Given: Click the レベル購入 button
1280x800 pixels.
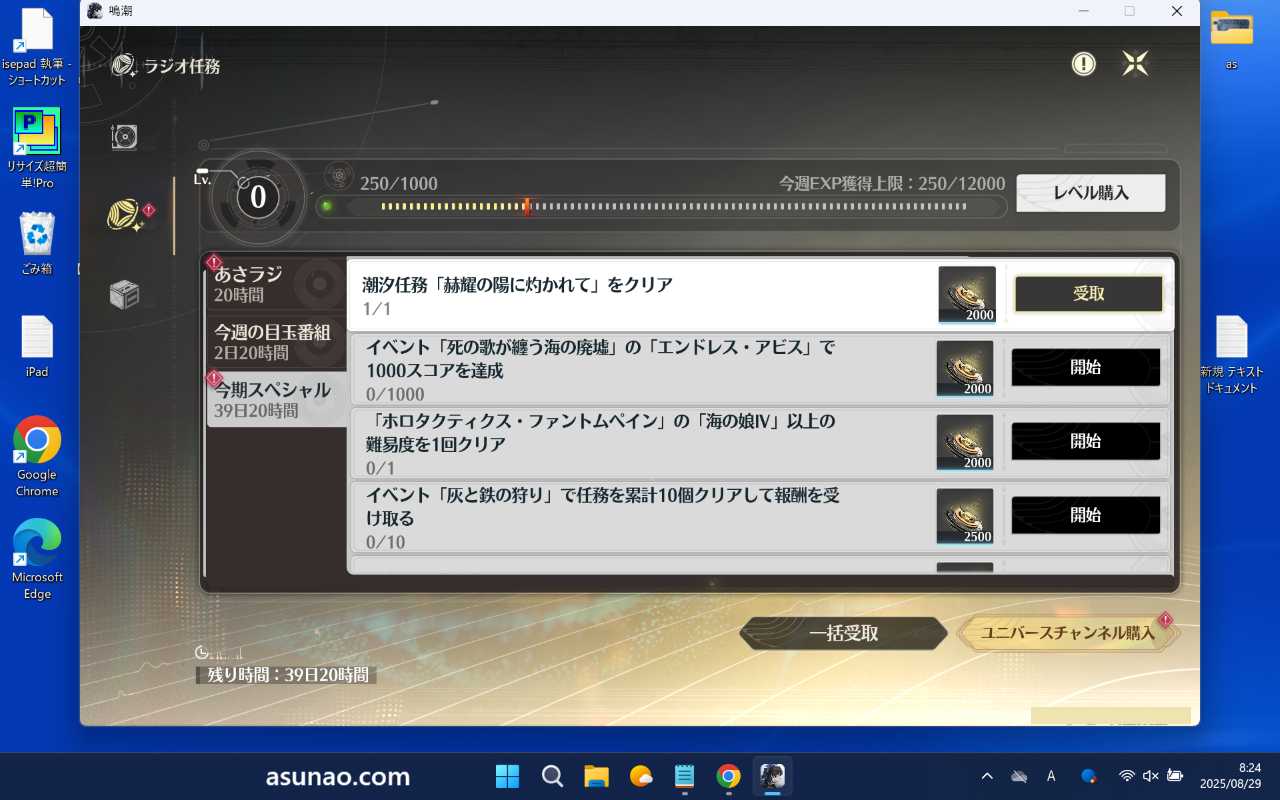Looking at the screenshot, I should pyautogui.click(x=1090, y=193).
